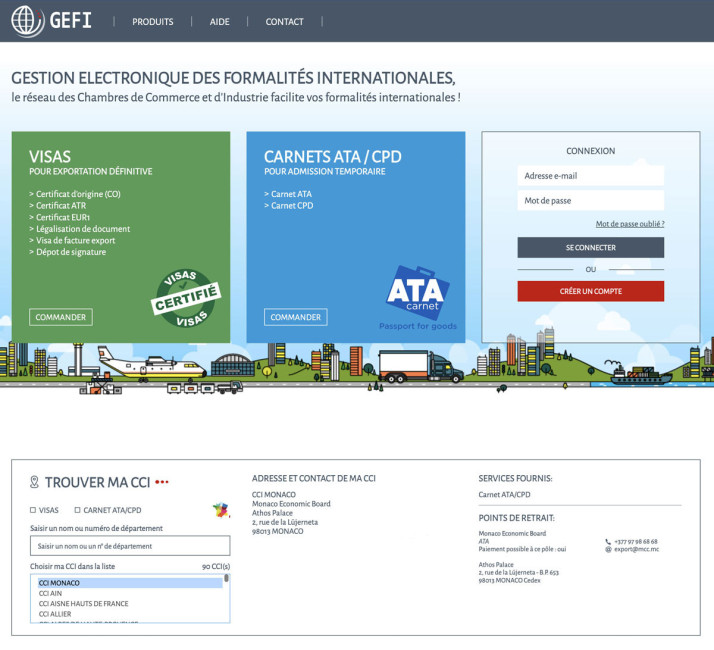Click Mot de passe oublié link
Image resolution: width=714 pixels, height=650 pixels.
pyautogui.click(x=630, y=224)
